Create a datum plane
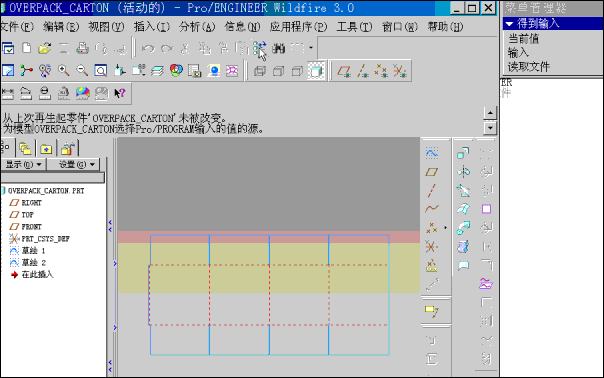 432,172
